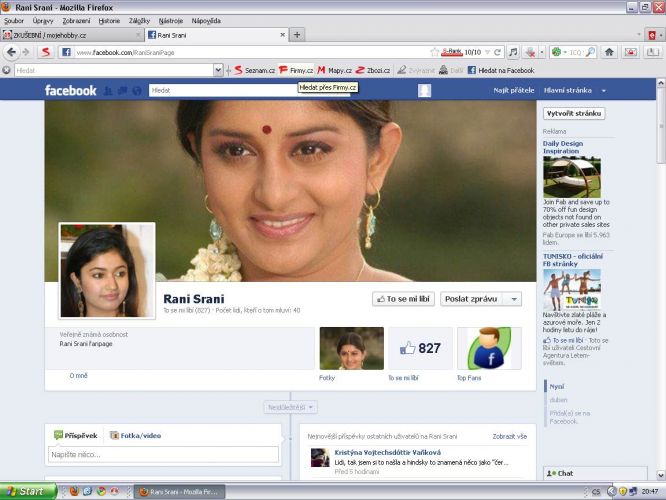This screenshot has width=666, height=500.
Task: Open the Záložky menu
Action: point(139,21)
